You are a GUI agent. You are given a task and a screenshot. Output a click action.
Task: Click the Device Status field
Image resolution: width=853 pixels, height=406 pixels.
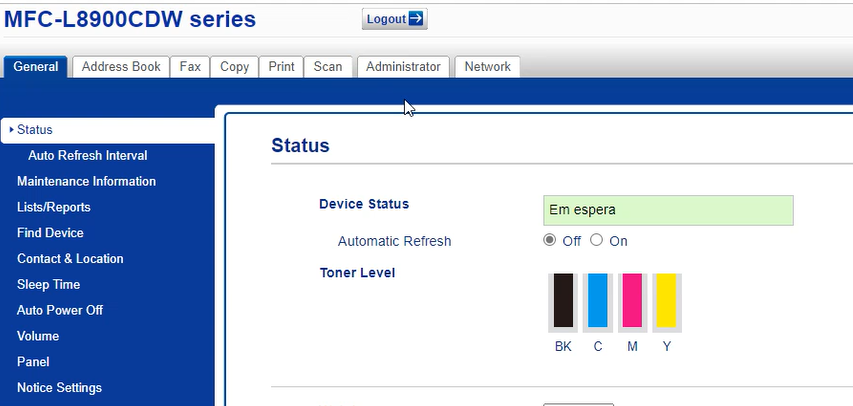coord(668,210)
